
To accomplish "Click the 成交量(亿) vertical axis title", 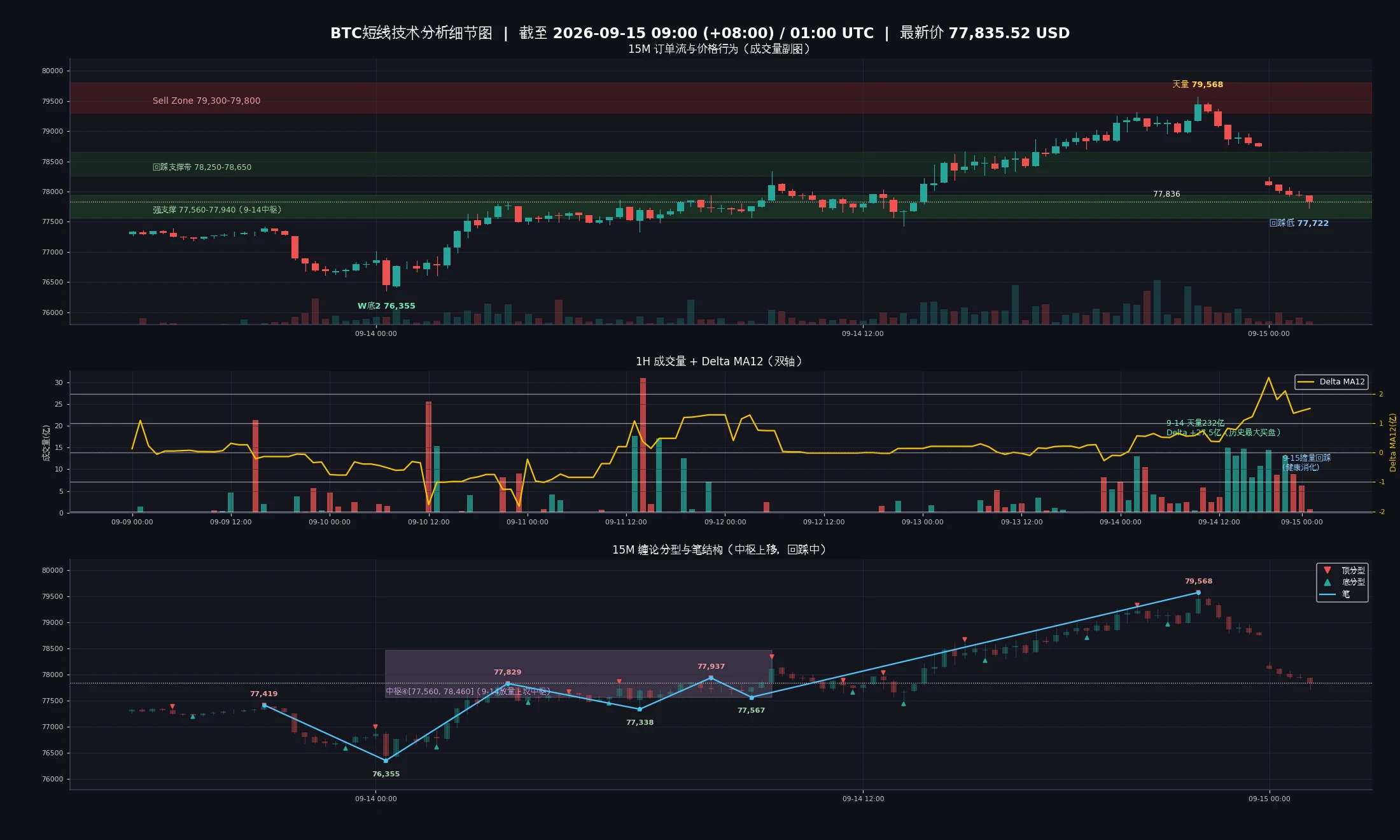I will 46,443.
